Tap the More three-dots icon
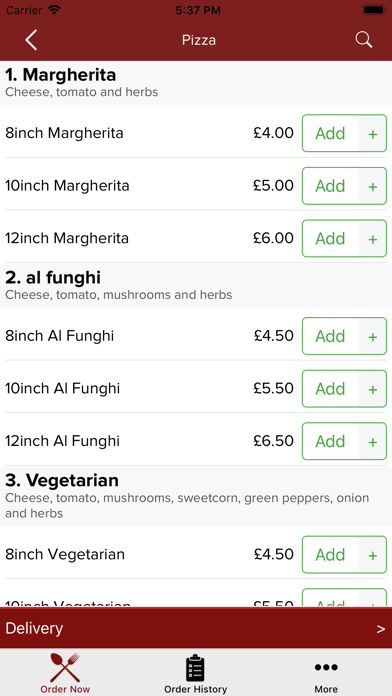The width and height of the screenshot is (392, 696). click(326, 667)
